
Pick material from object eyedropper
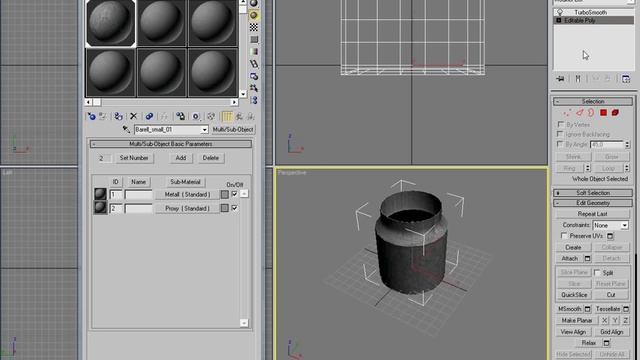pos(126,130)
